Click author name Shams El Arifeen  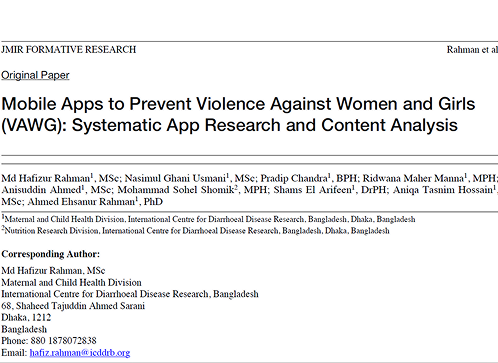tap(313, 190)
